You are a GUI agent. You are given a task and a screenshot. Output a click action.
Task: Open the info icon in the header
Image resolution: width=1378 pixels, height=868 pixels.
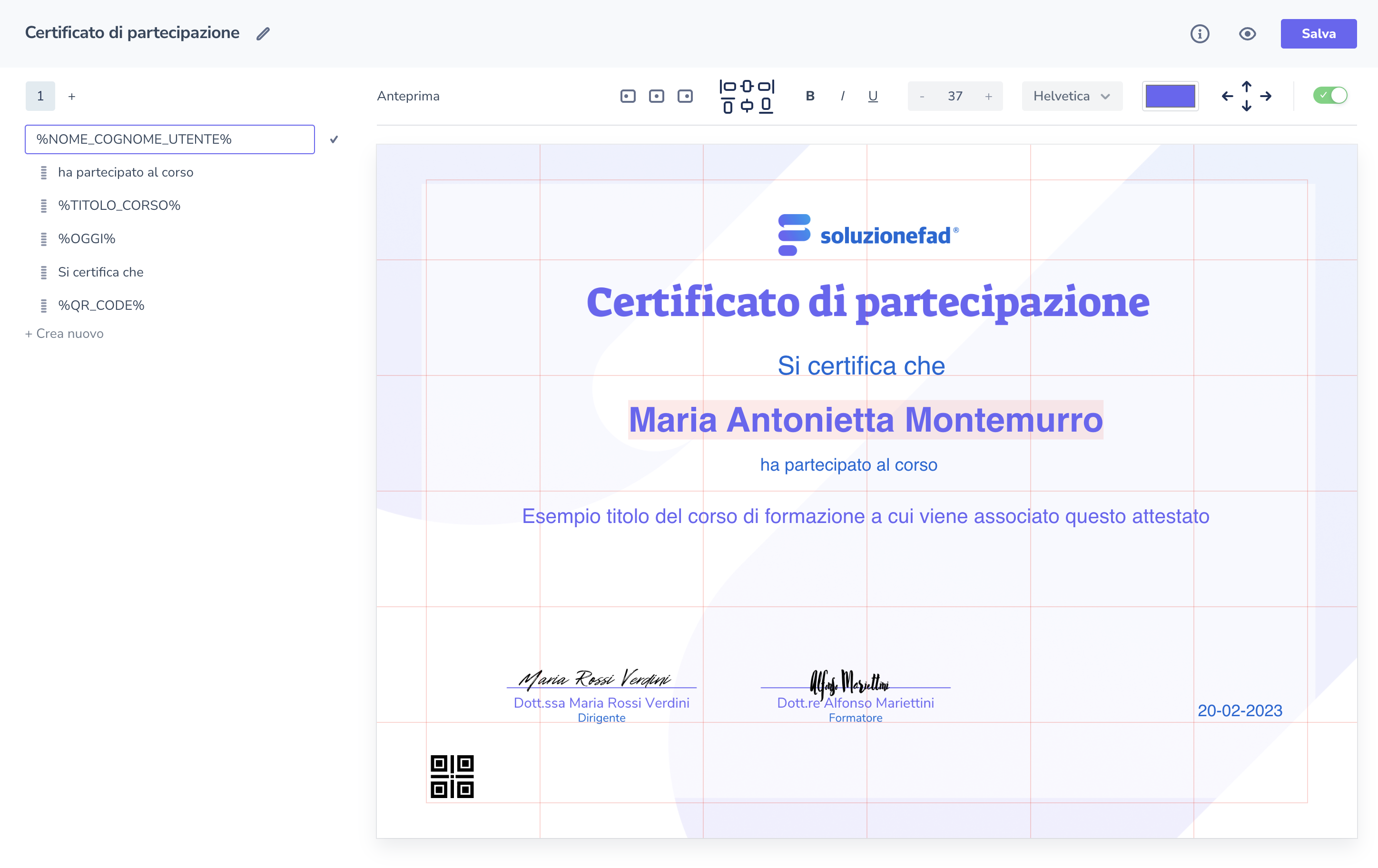[1200, 34]
